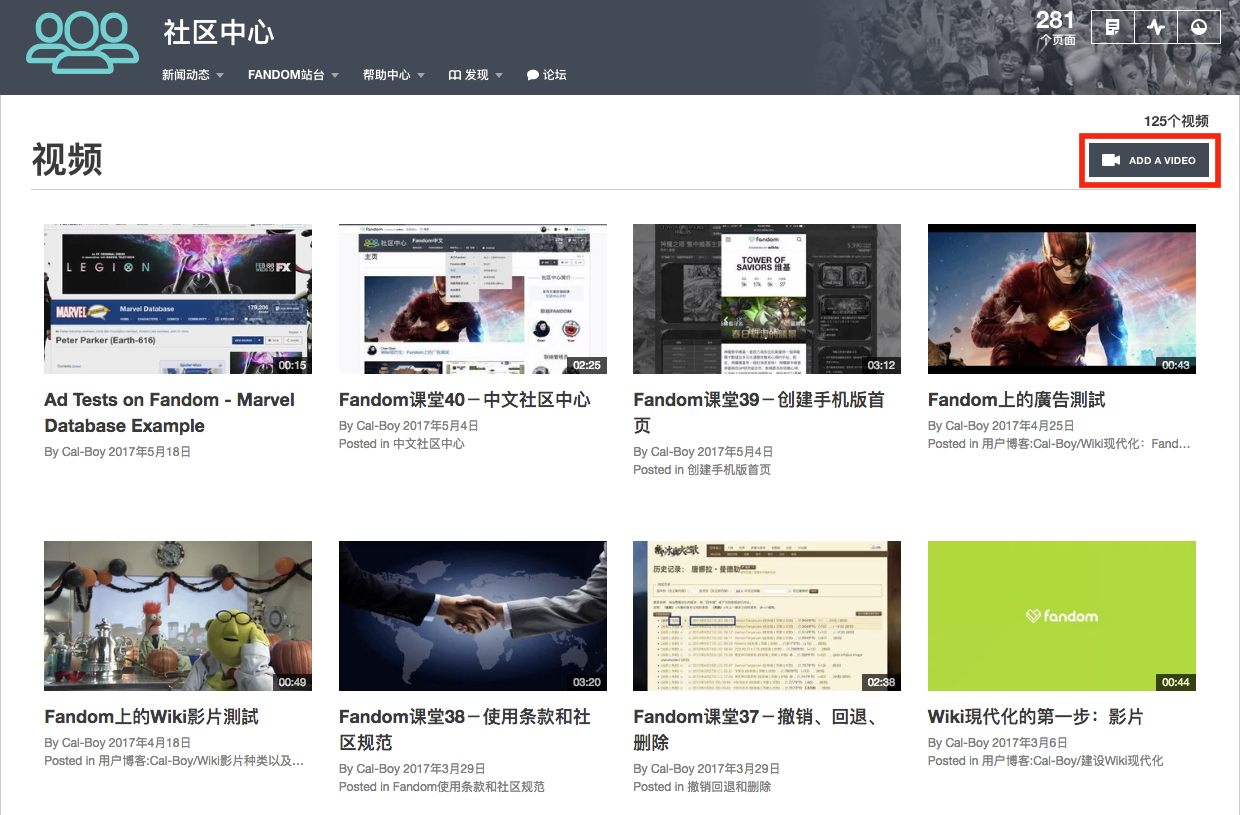
Task: Open title Fandom上的Wiki影片測試
Action: click(152, 717)
